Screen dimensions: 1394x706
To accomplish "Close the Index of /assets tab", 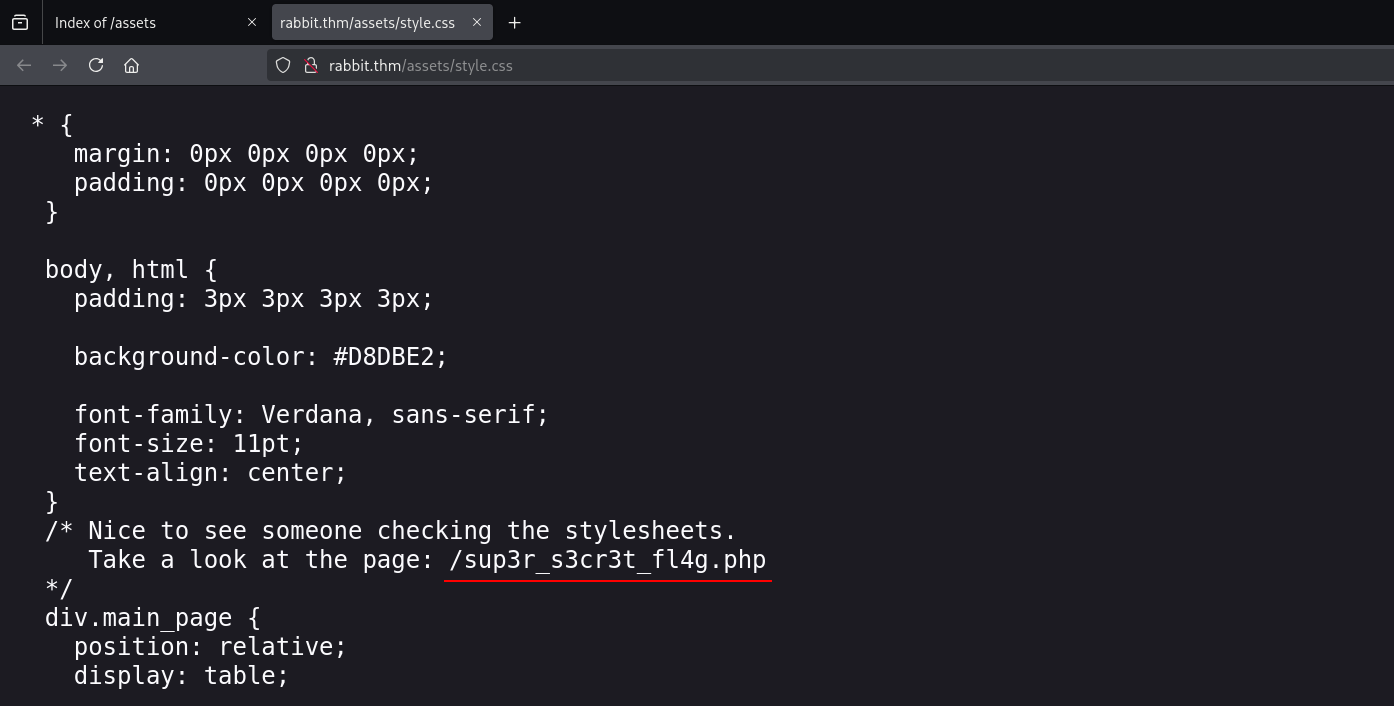I will pos(252,22).
